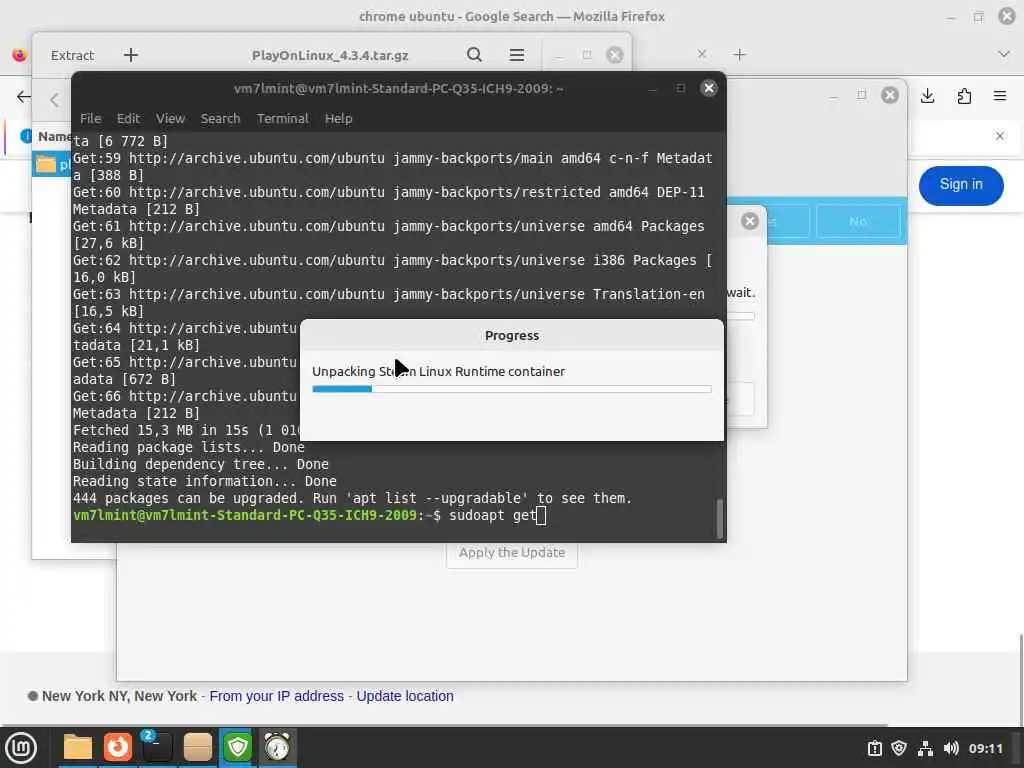This screenshot has width=1024, height=768.
Task: Open the Edit menu in terminal
Action: point(128,118)
